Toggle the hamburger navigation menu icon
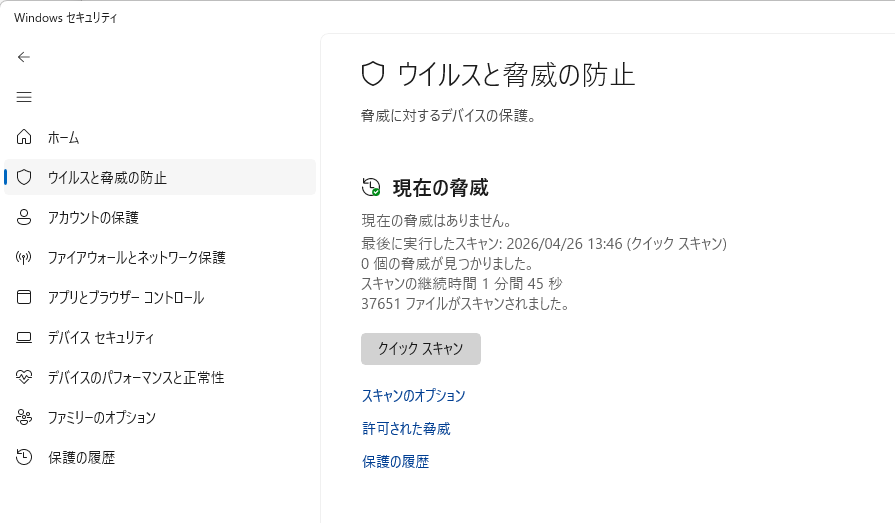 click(23, 97)
